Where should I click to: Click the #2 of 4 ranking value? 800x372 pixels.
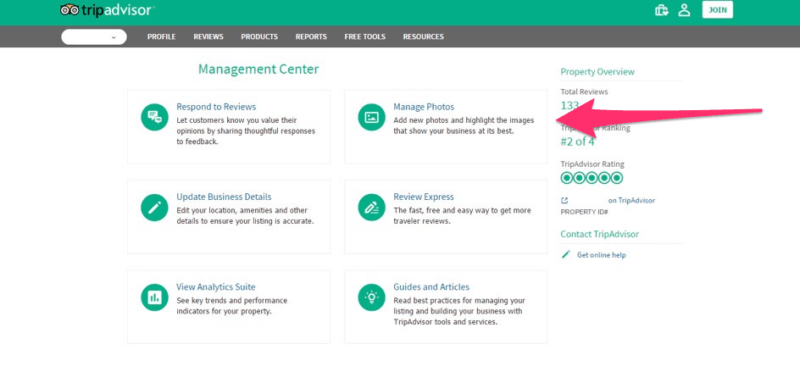(x=577, y=142)
